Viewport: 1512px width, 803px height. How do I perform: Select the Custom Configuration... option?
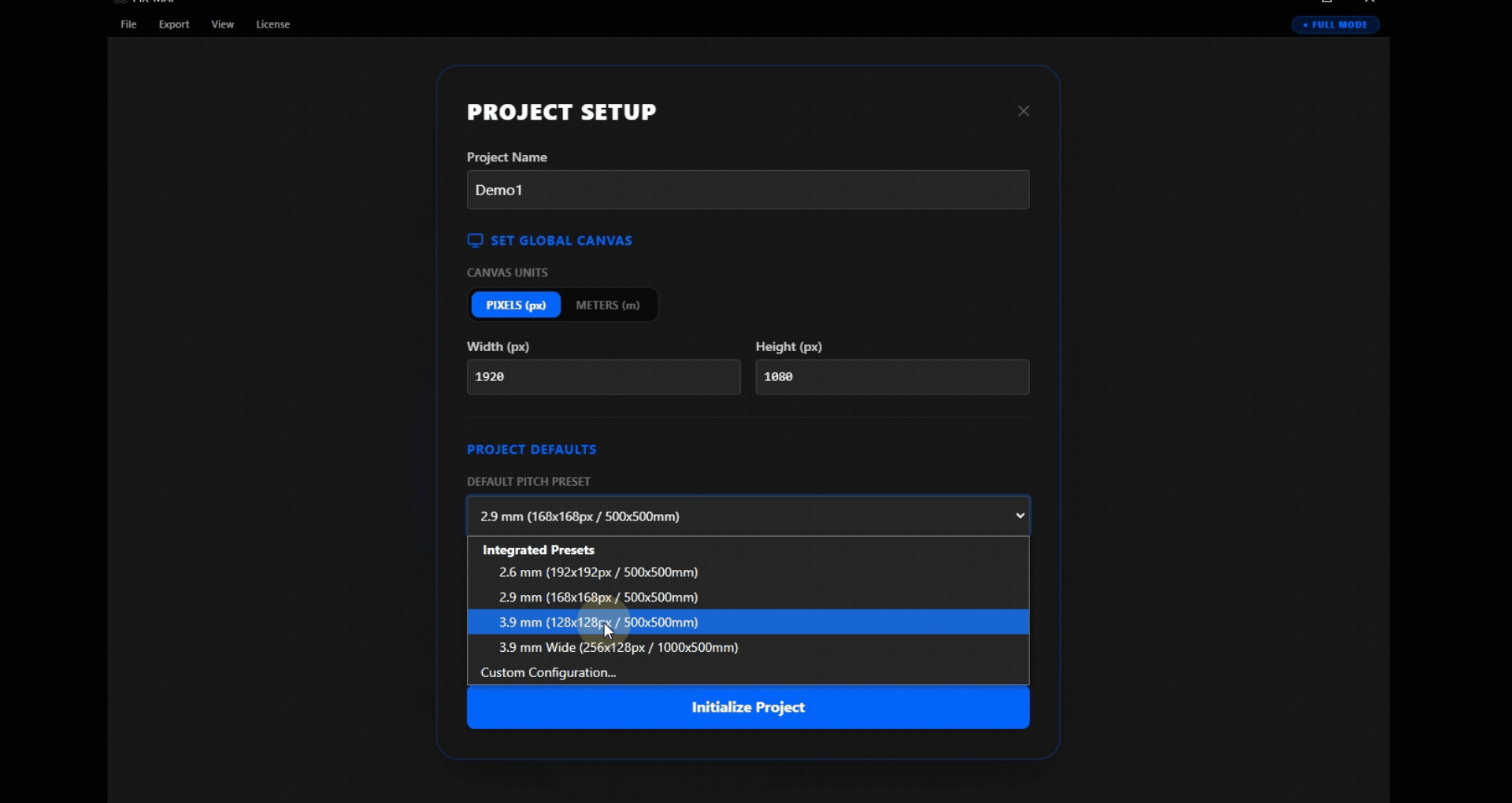coord(548,672)
